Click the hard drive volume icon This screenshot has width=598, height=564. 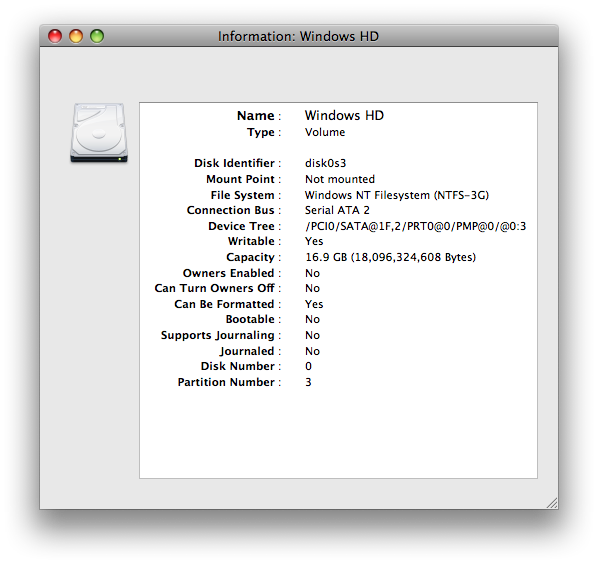click(x=99, y=133)
